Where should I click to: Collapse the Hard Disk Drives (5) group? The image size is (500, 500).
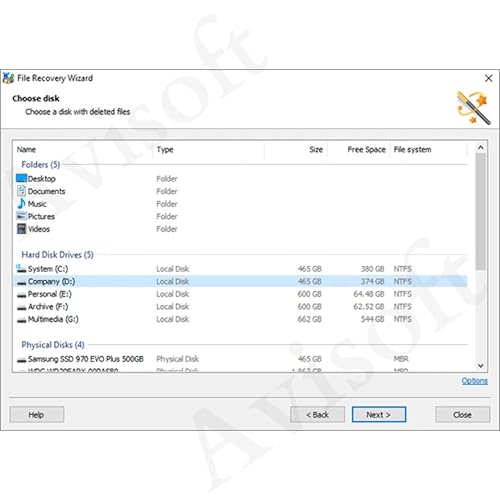pyautogui.click(x=57, y=255)
